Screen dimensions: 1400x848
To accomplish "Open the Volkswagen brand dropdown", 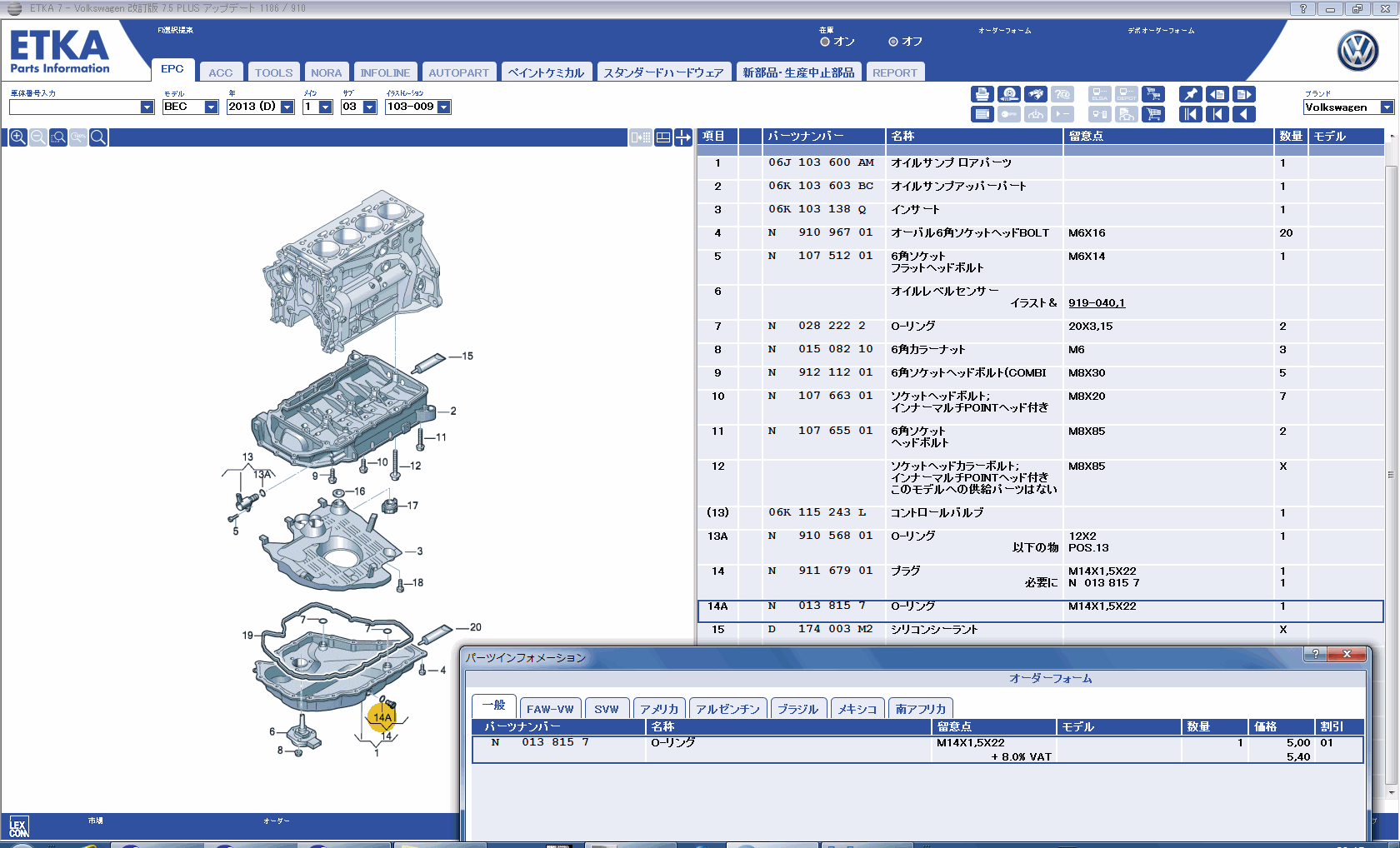I will coord(1387,107).
